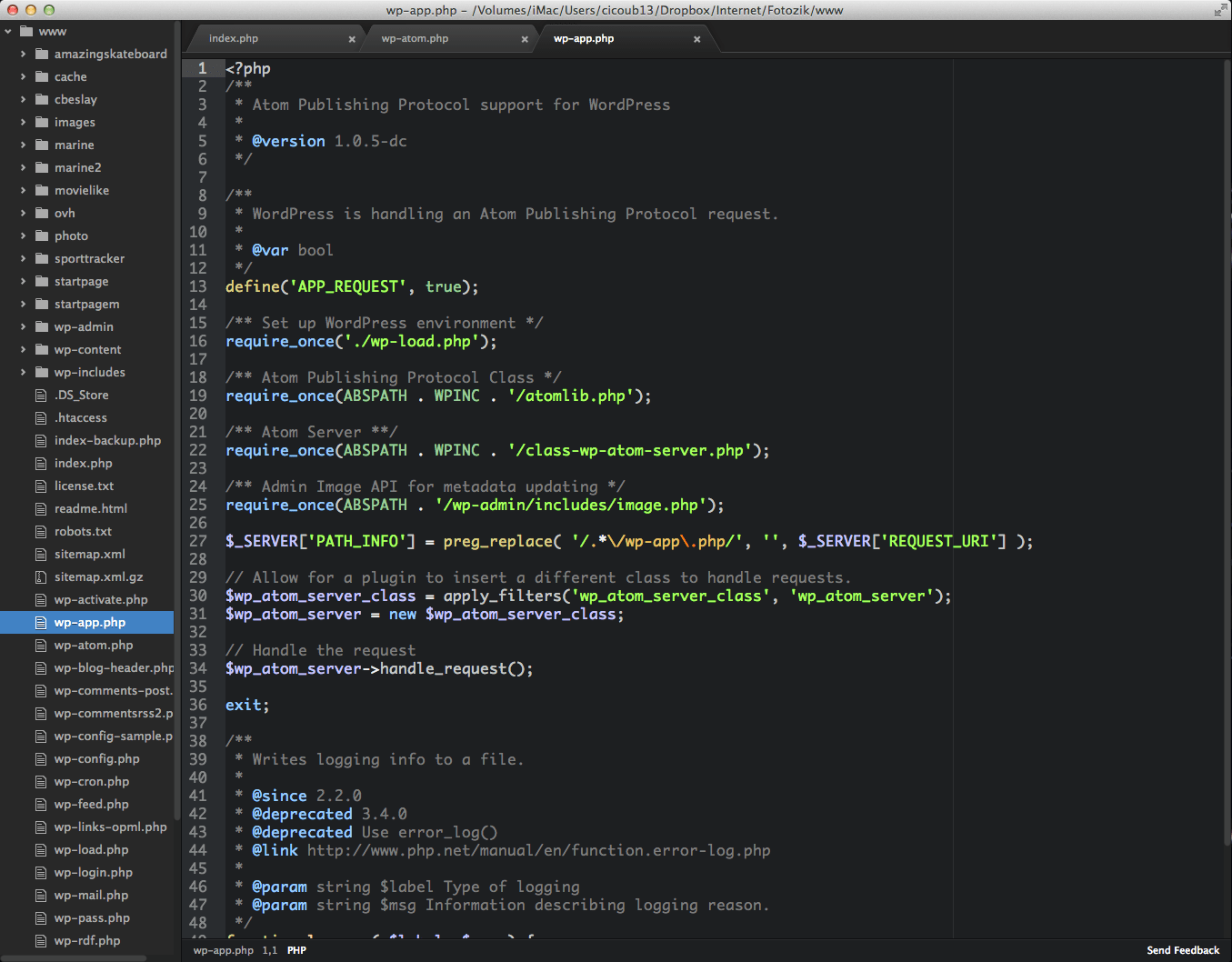Expand the ovh folder arrow
This screenshot has height=962, width=1232.
[x=23, y=213]
